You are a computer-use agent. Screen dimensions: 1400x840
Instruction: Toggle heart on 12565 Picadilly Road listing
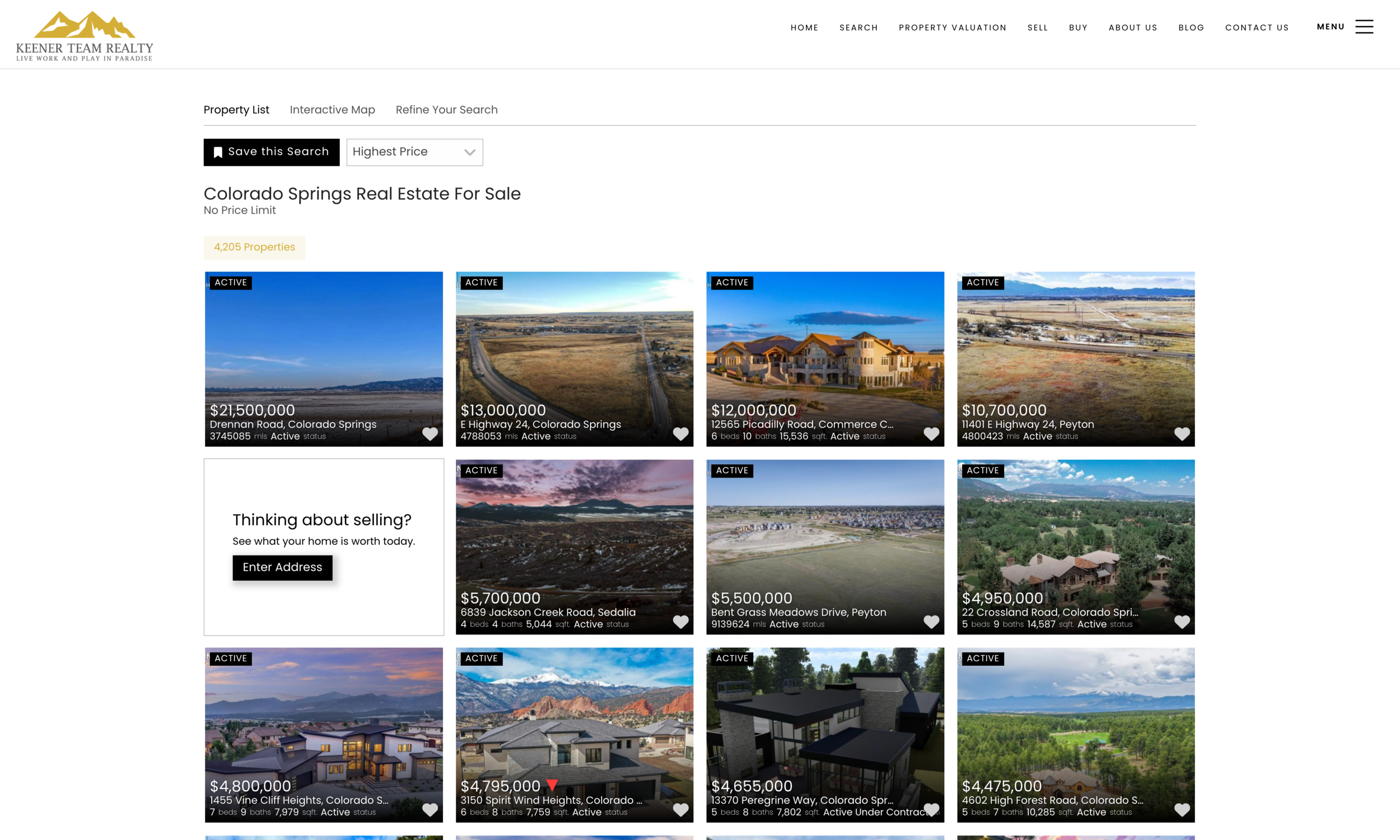tap(931, 433)
